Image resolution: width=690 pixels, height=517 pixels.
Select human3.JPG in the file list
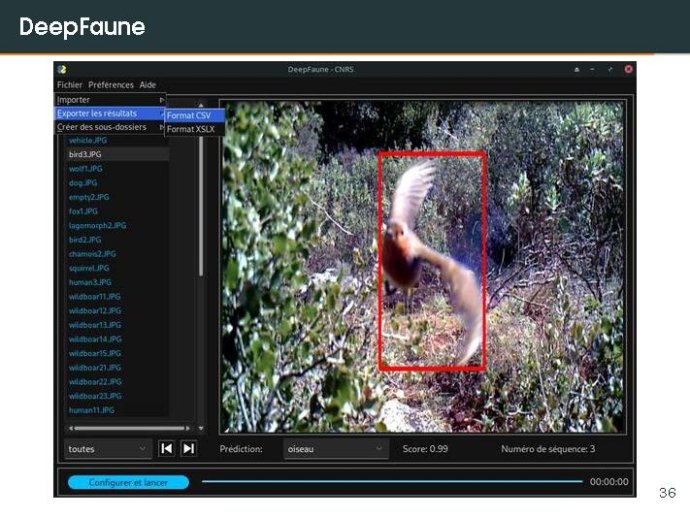[x=90, y=282]
